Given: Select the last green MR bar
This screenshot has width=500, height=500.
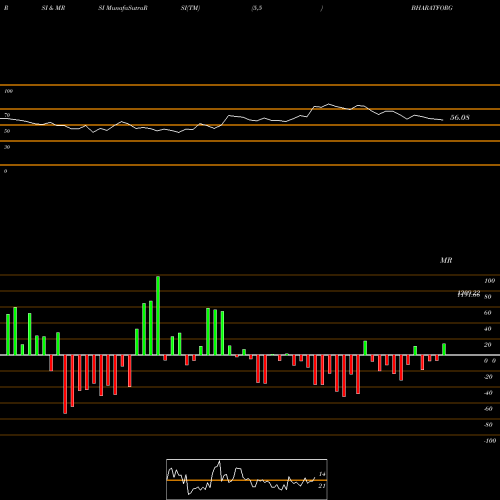Looking at the screenshot, I should pyautogui.click(x=444, y=349).
